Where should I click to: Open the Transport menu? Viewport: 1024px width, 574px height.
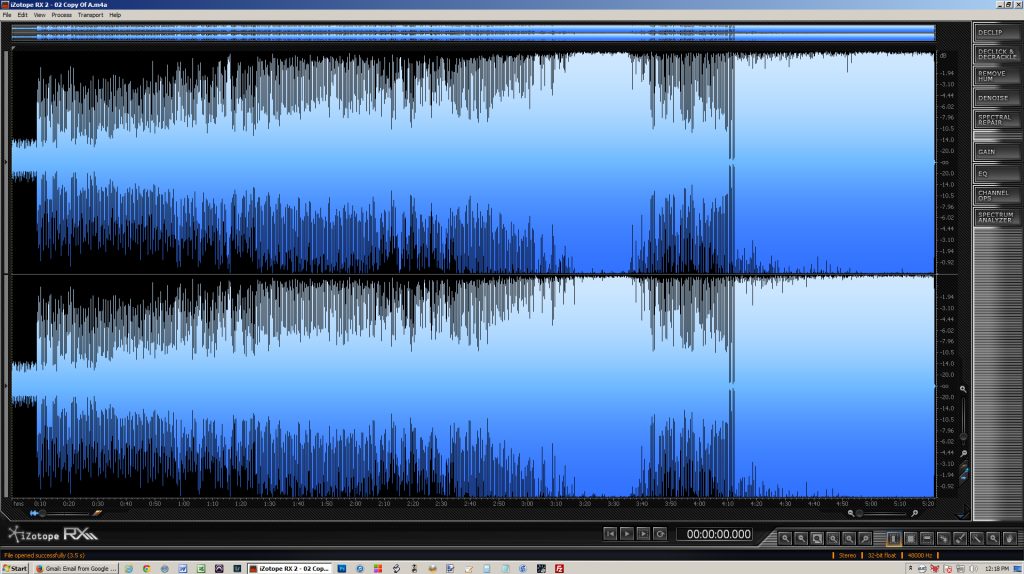pyautogui.click(x=90, y=14)
